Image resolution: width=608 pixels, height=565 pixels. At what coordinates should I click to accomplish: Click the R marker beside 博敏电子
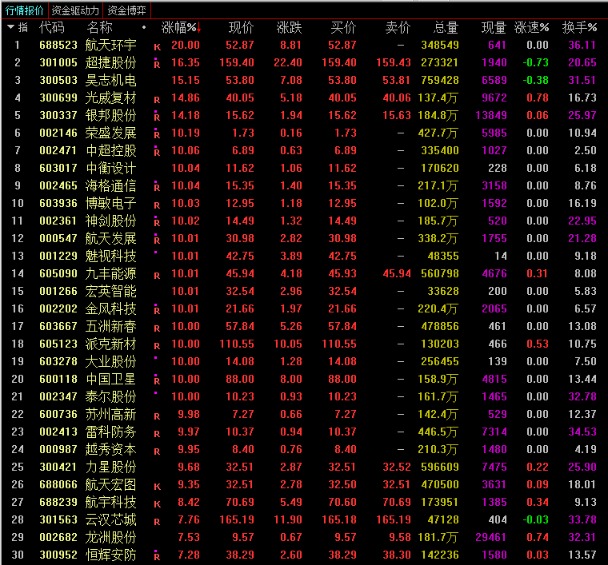(157, 205)
